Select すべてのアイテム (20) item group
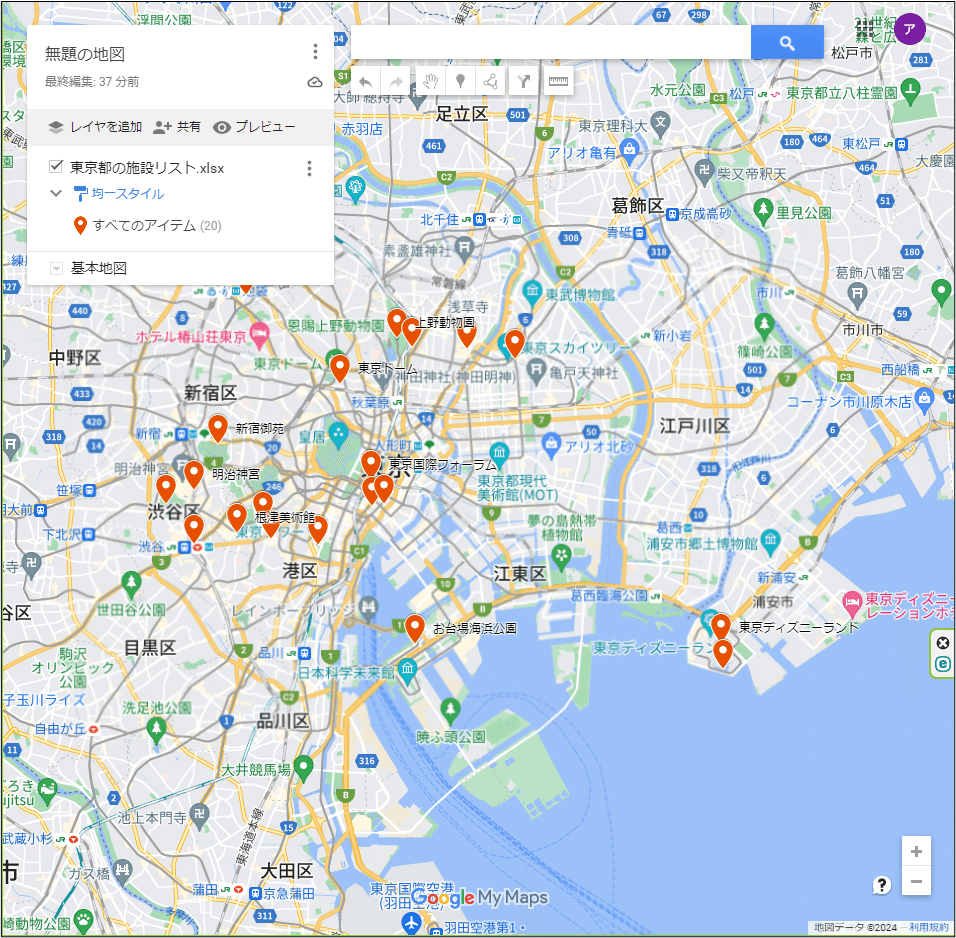956x938 pixels. coord(143,227)
